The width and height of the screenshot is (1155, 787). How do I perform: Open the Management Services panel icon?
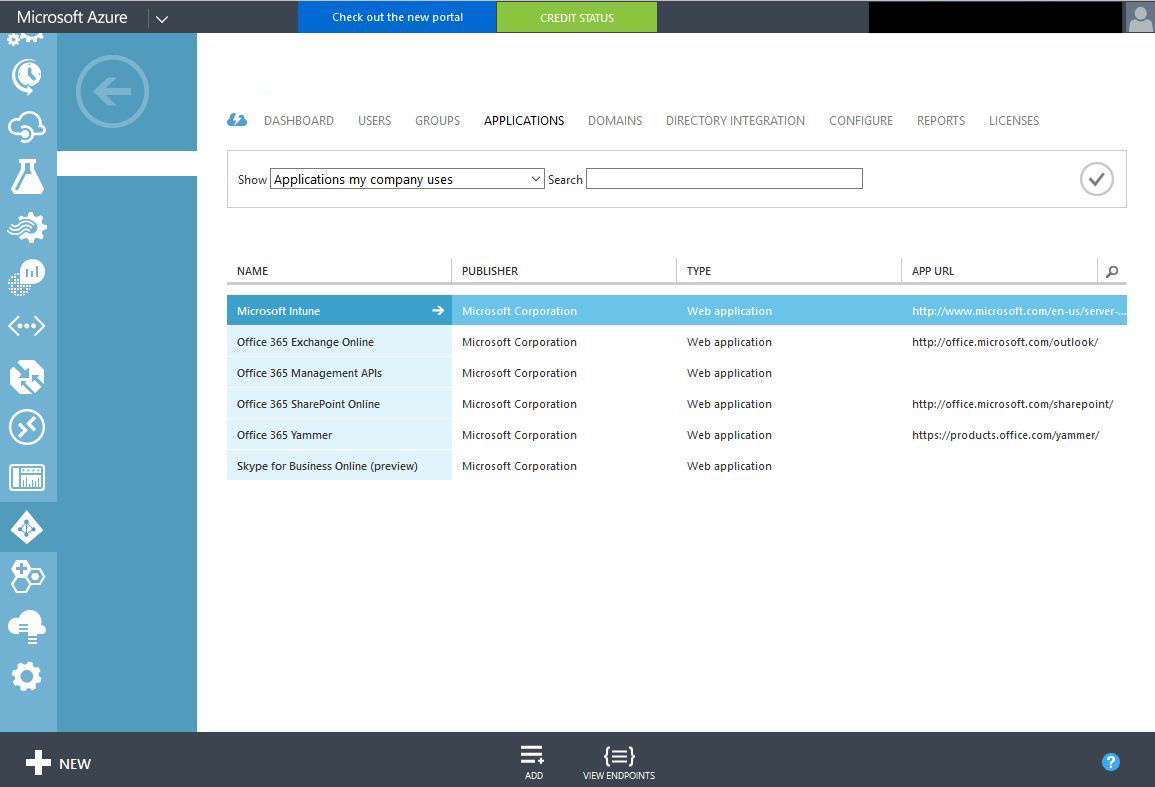[27, 478]
